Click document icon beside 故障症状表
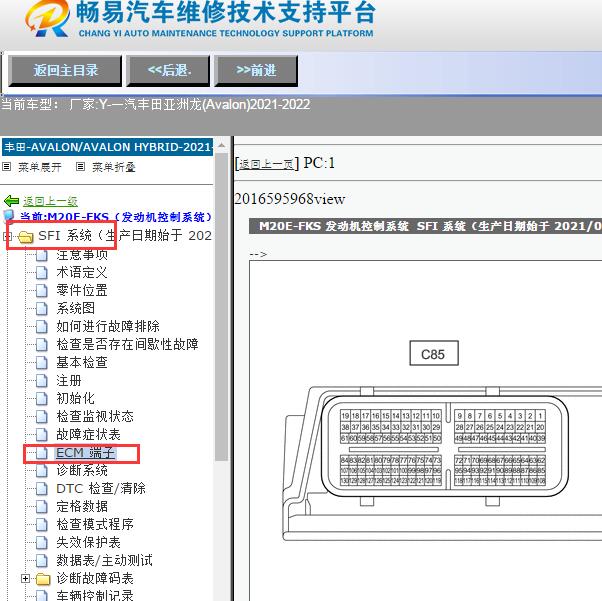The image size is (602, 601). tap(41, 435)
